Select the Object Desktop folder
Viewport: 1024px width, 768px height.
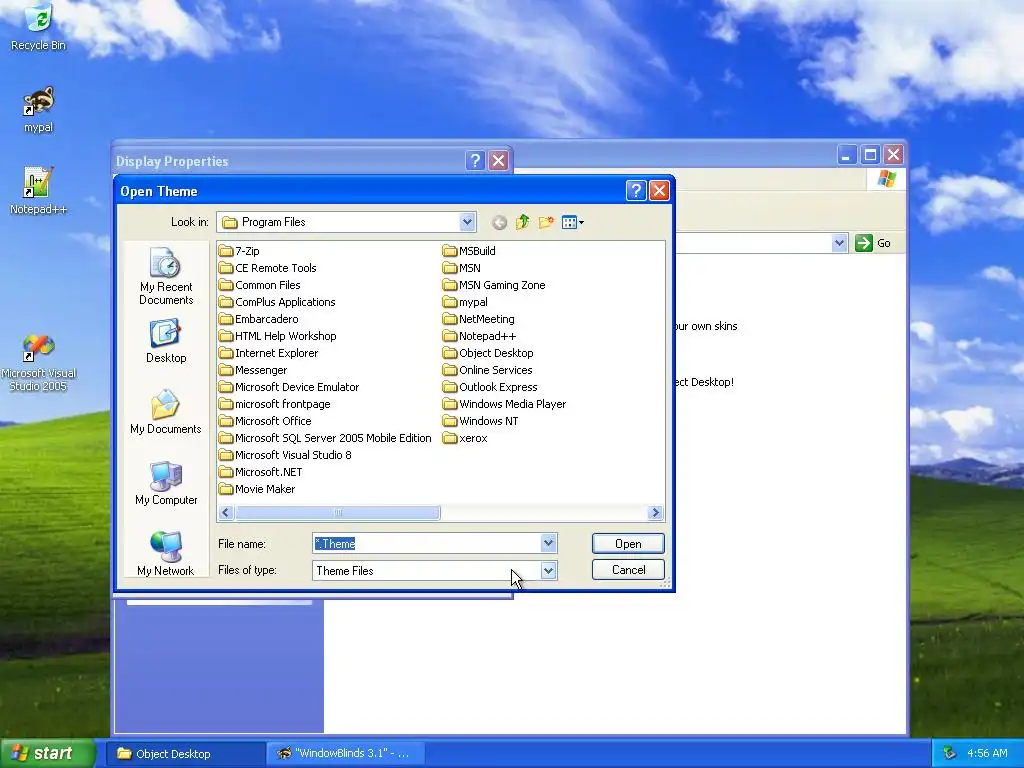488,353
